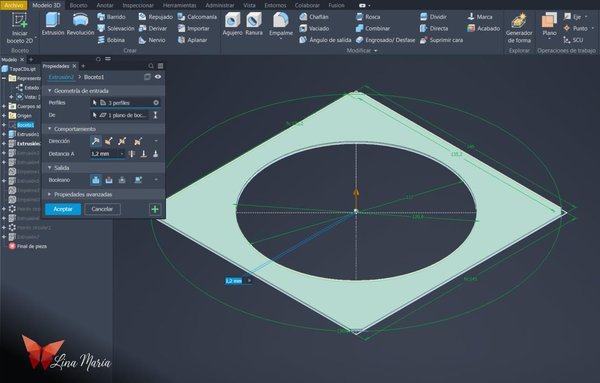Click the Combinar tool

373,28
